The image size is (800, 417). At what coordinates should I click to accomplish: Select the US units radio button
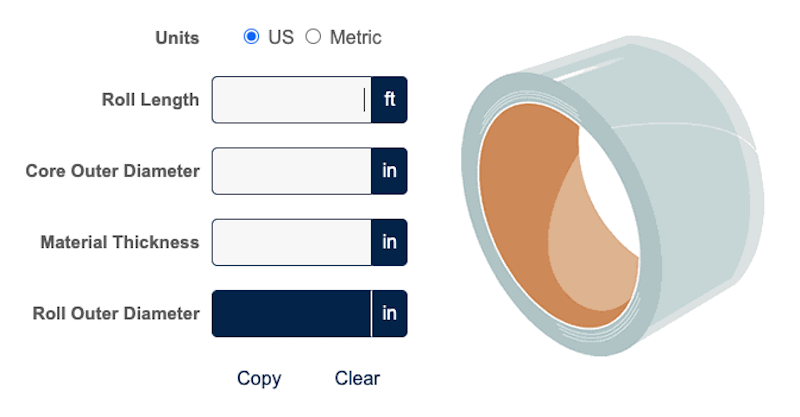[251, 37]
